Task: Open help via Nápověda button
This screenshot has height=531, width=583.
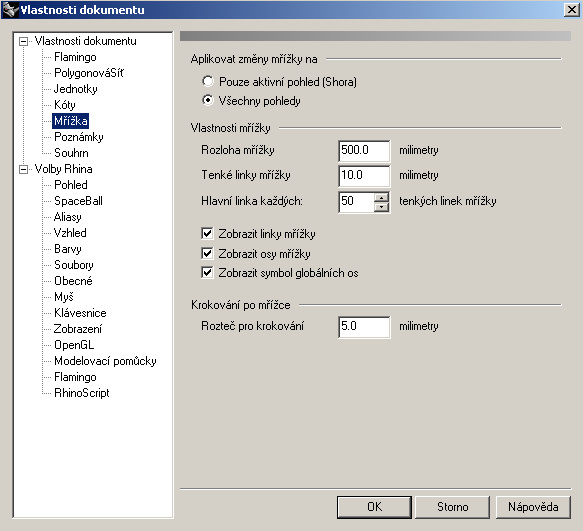Action: (x=533, y=507)
